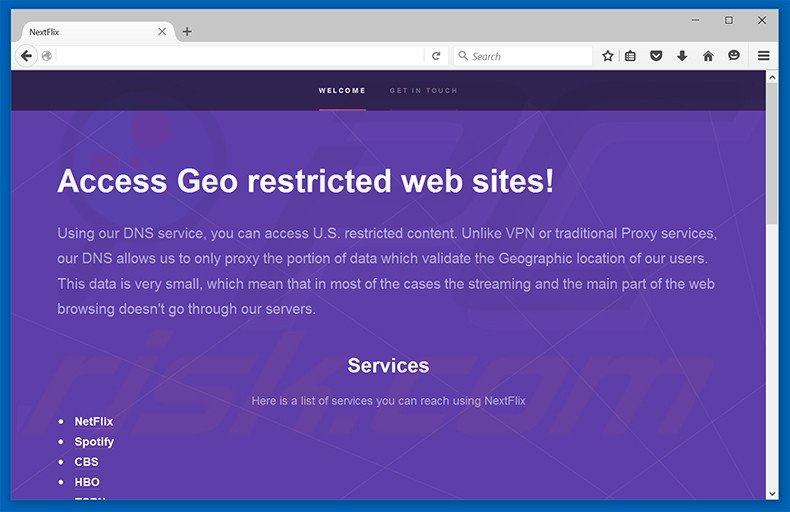Screen dimensions: 790x512
Task: Click into the URL address bar
Action: 240,56
